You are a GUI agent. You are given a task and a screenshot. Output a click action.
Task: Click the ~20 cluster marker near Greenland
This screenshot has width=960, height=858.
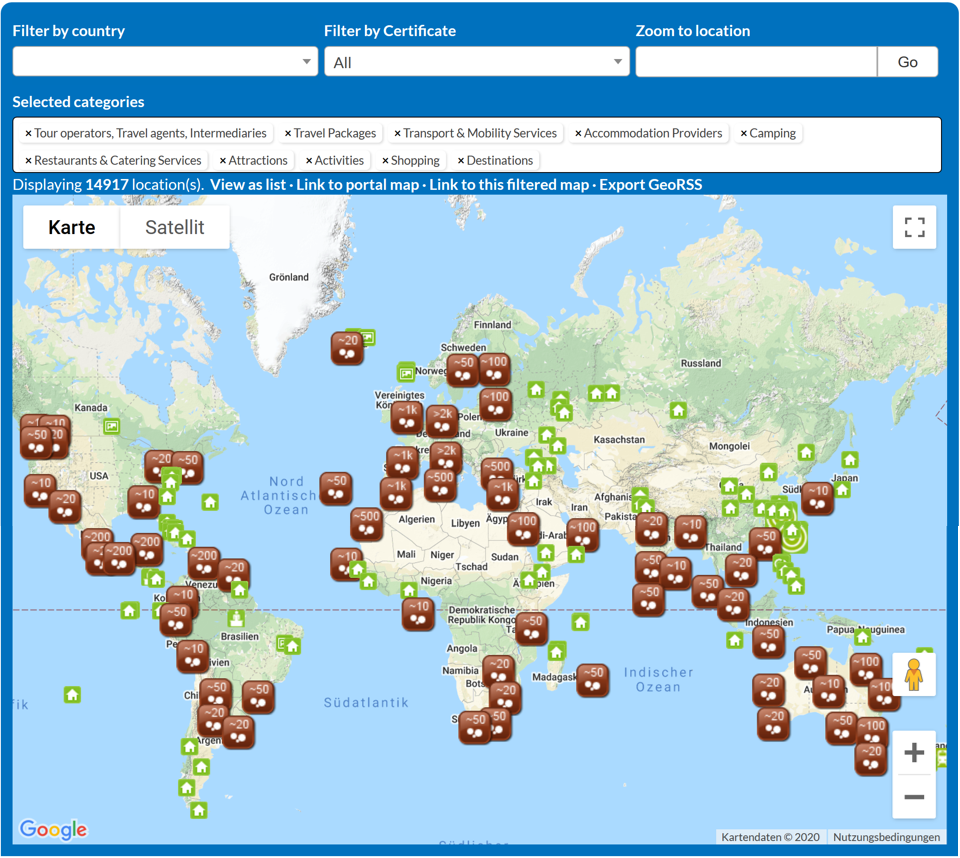coord(347,347)
